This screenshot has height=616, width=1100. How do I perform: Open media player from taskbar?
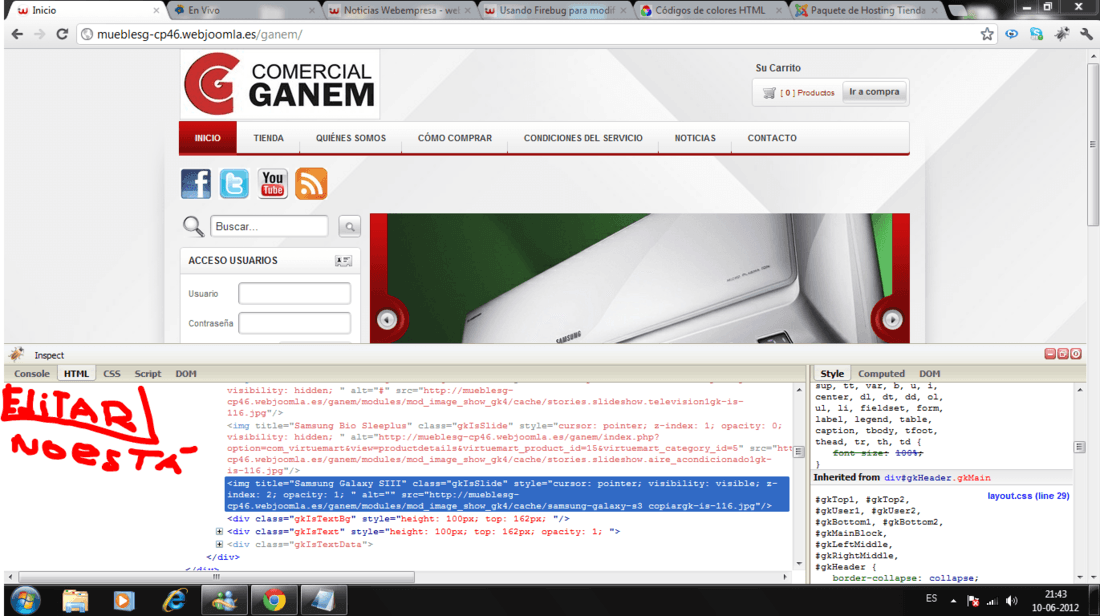click(x=124, y=601)
